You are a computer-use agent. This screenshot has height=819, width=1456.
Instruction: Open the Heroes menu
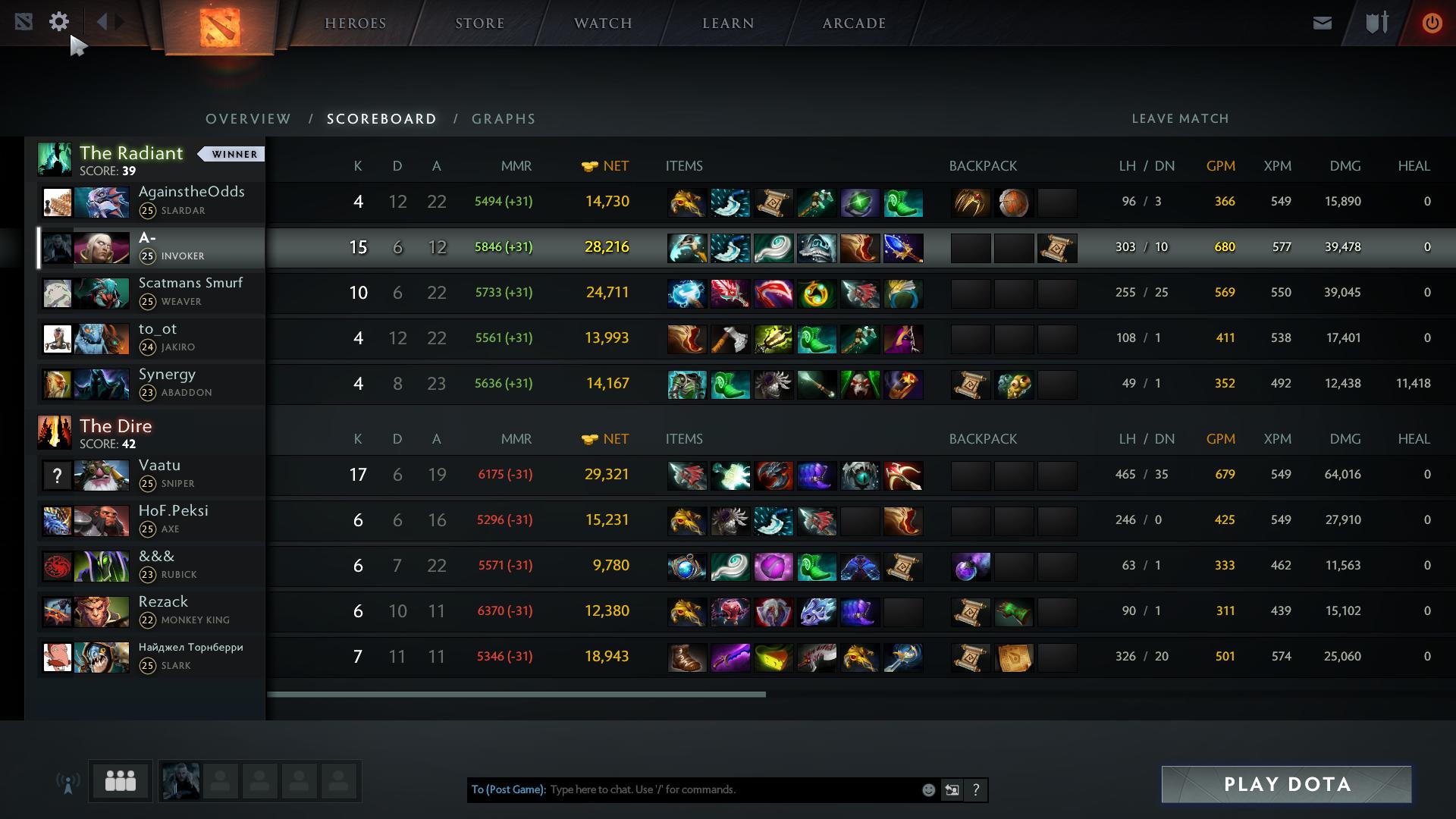tap(356, 24)
